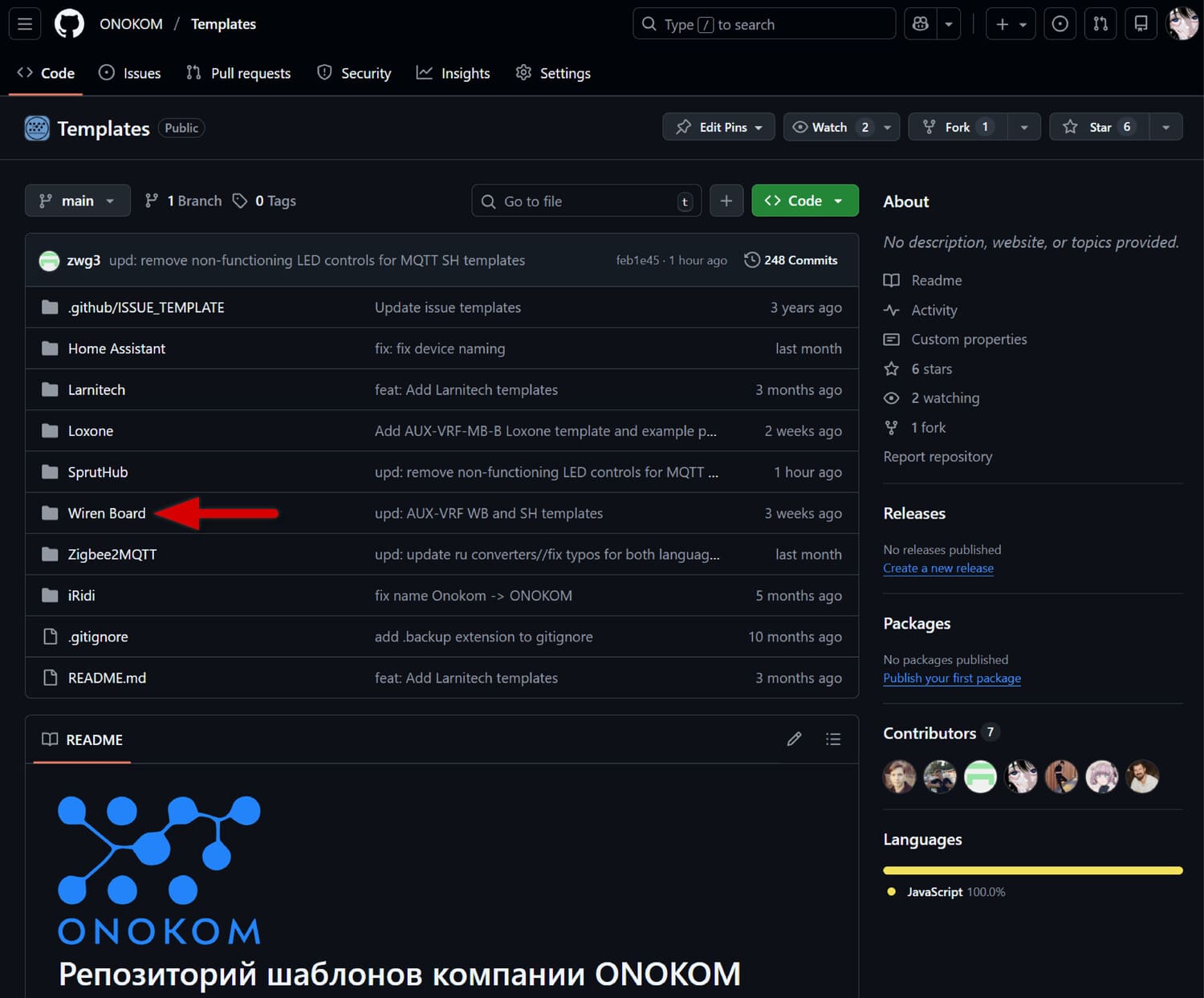Edit the README using the pencil icon
The width and height of the screenshot is (1204, 998).
point(794,739)
